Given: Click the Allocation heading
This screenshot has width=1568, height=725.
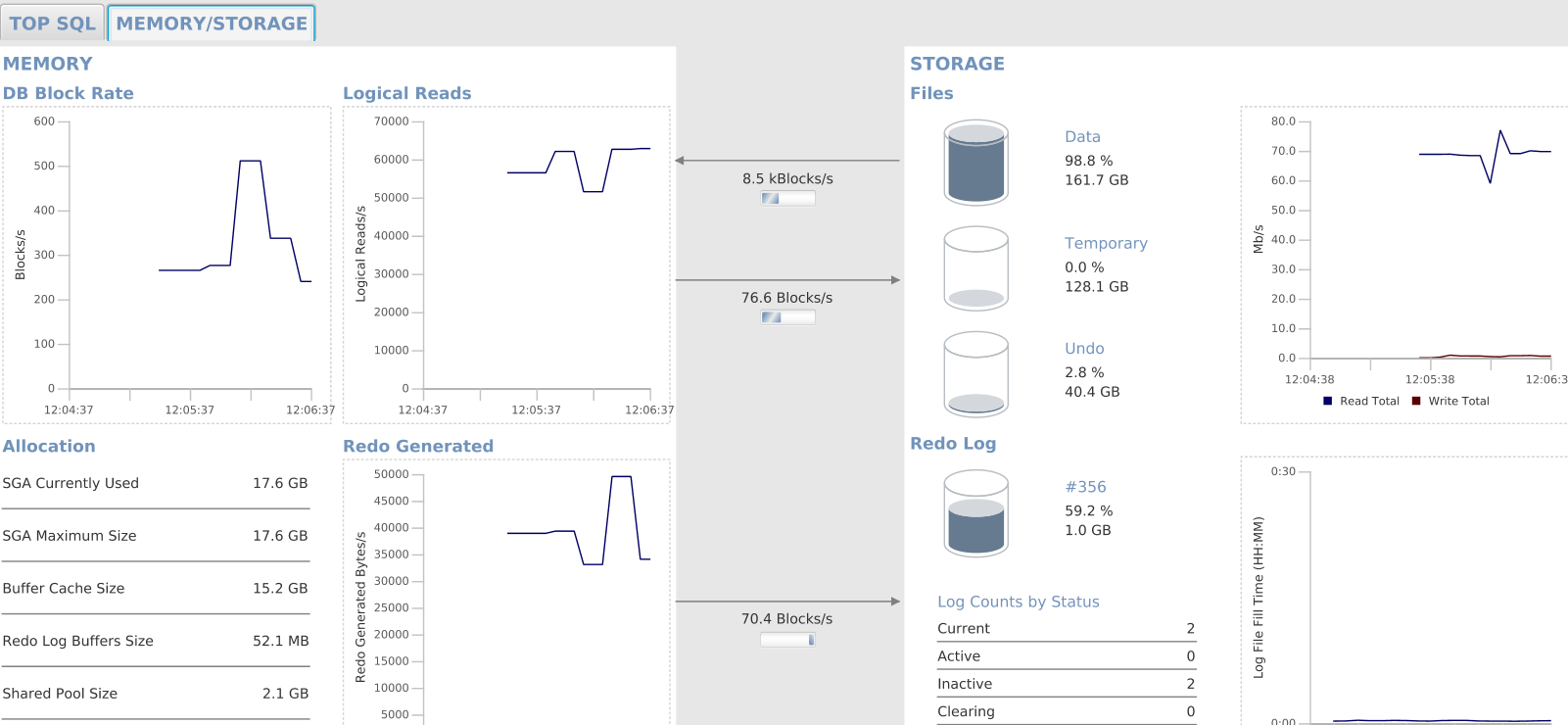Looking at the screenshot, I should [49, 446].
